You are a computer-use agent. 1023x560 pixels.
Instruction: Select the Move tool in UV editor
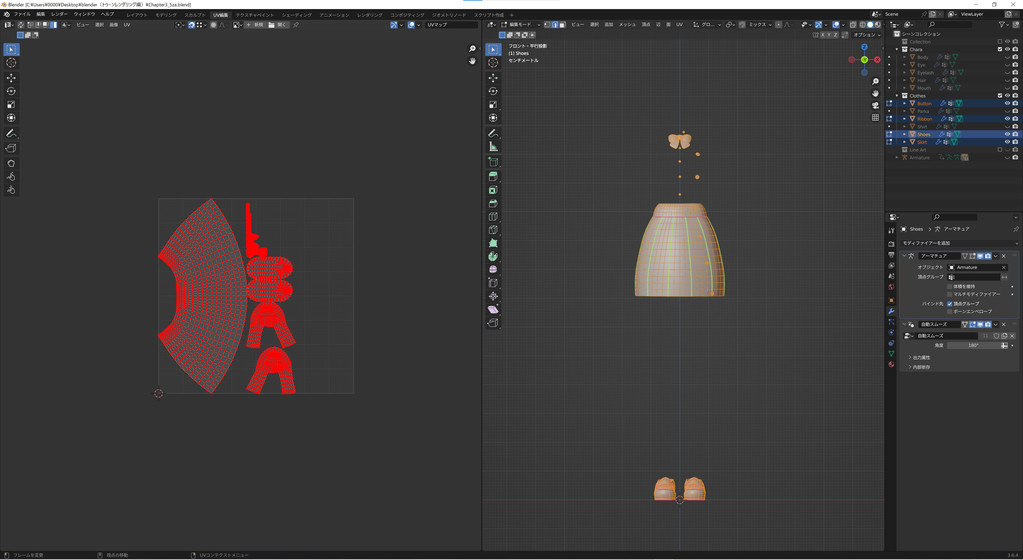pyautogui.click(x=11, y=77)
